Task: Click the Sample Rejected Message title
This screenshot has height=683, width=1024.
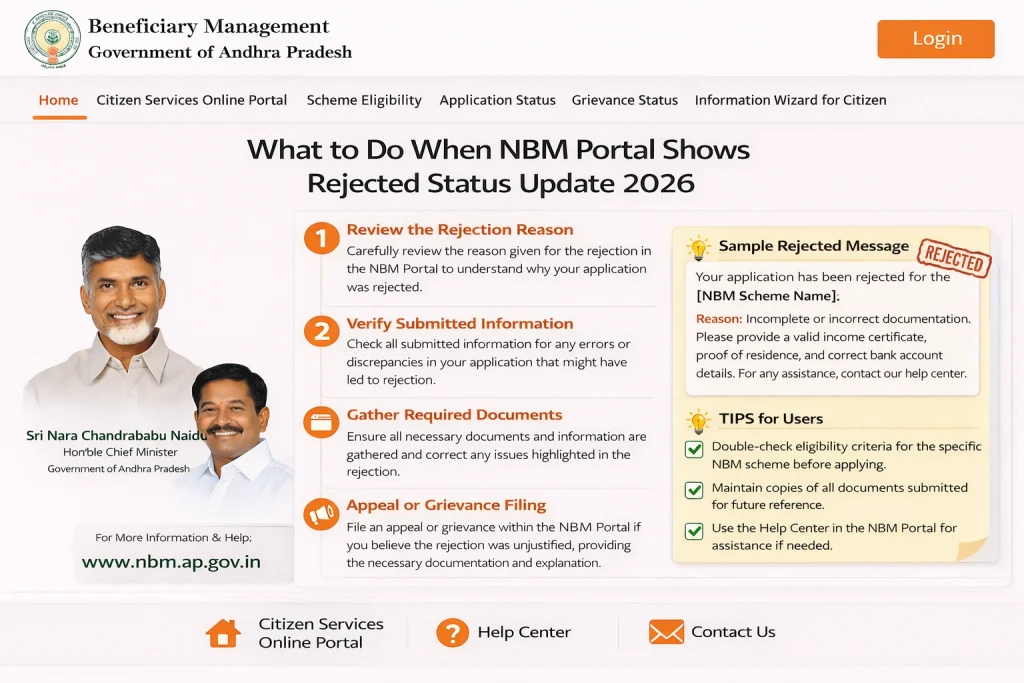Action: click(x=814, y=246)
